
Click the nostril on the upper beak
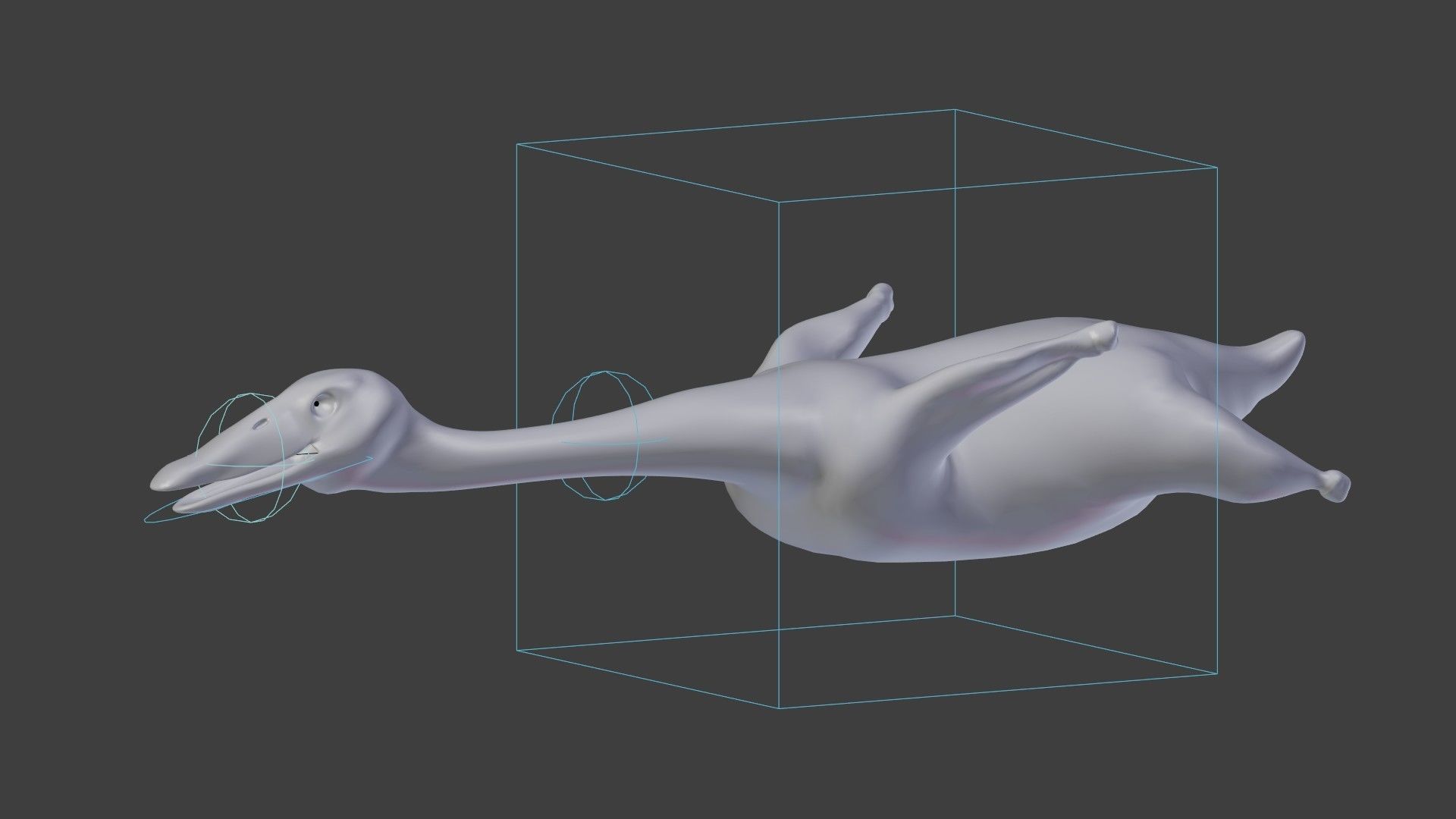pos(261,425)
